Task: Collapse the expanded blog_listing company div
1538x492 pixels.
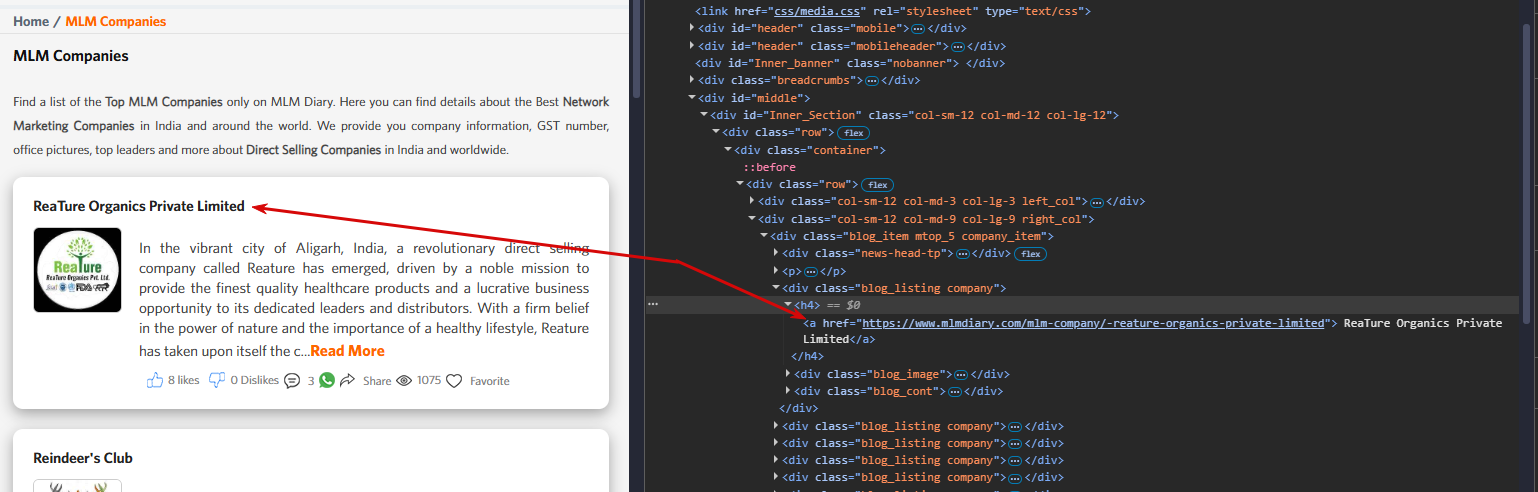Action: 776,287
